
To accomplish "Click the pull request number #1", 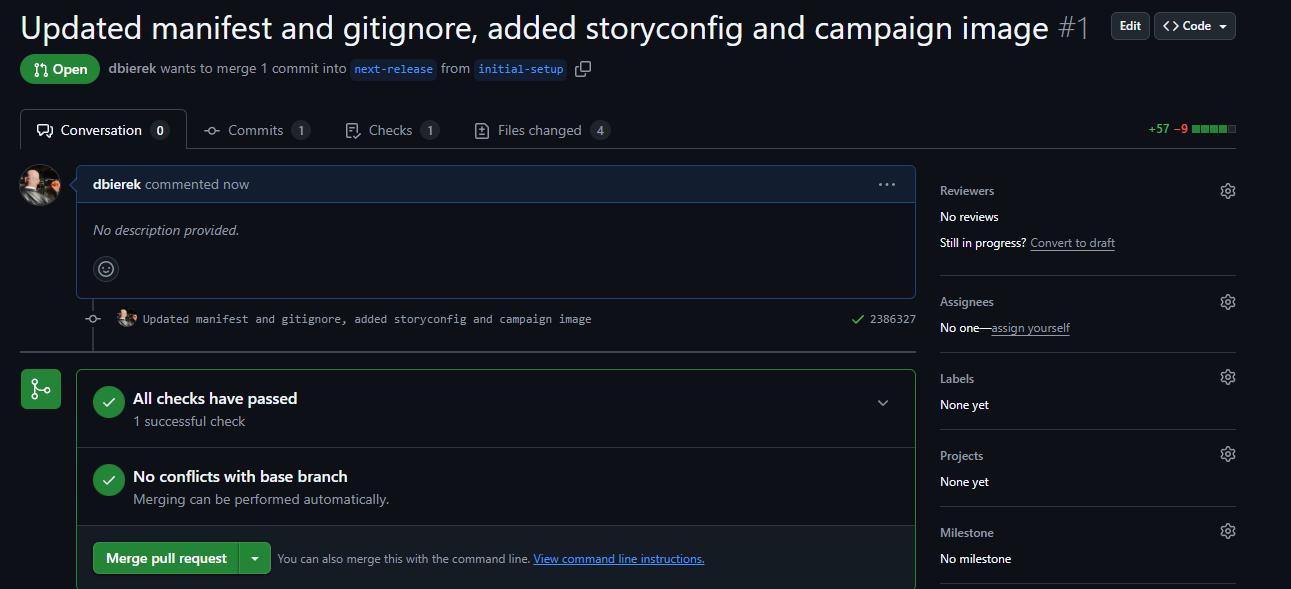I will tap(1073, 28).
